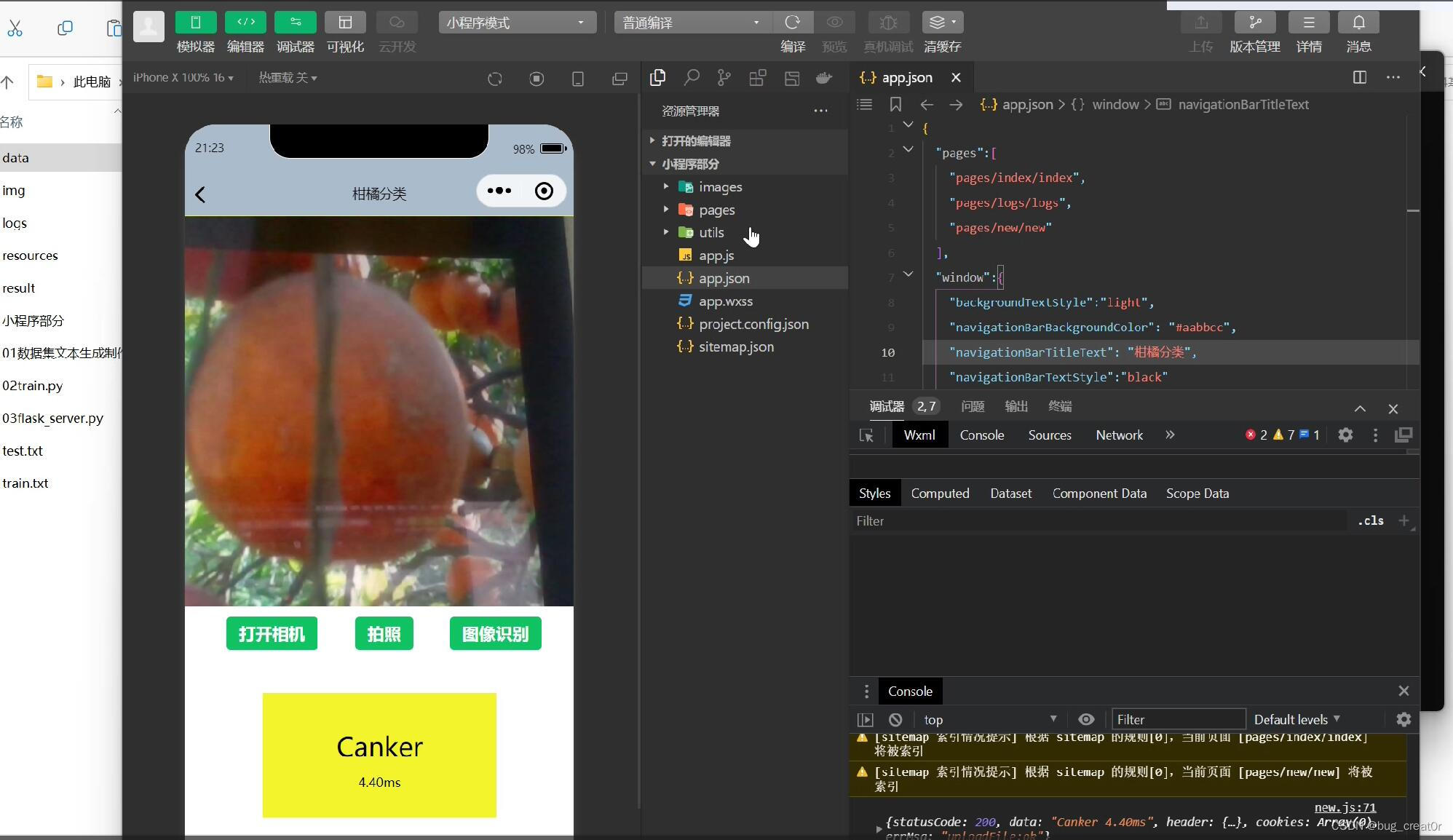This screenshot has width=1453, height=840.
Task: Click the console Filter input field
Action: (1178, 720)
